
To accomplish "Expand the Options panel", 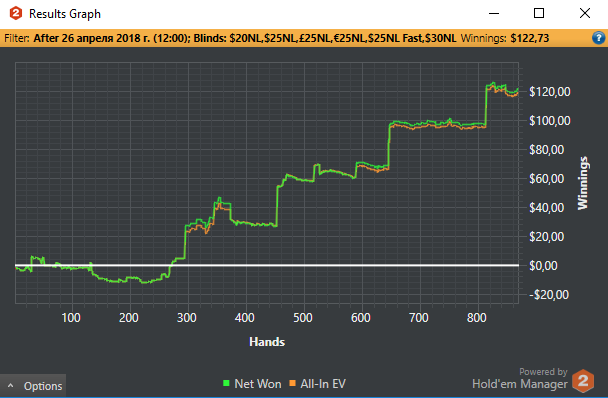I will 33,386.
